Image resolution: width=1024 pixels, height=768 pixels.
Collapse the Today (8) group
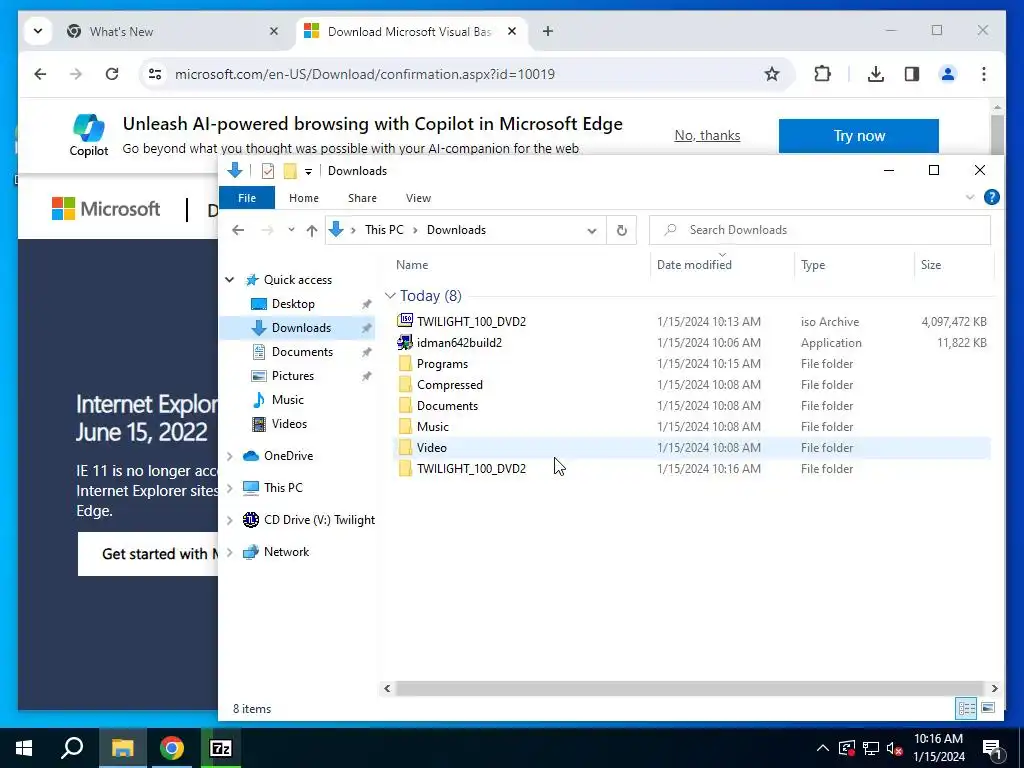coord(391,296)
